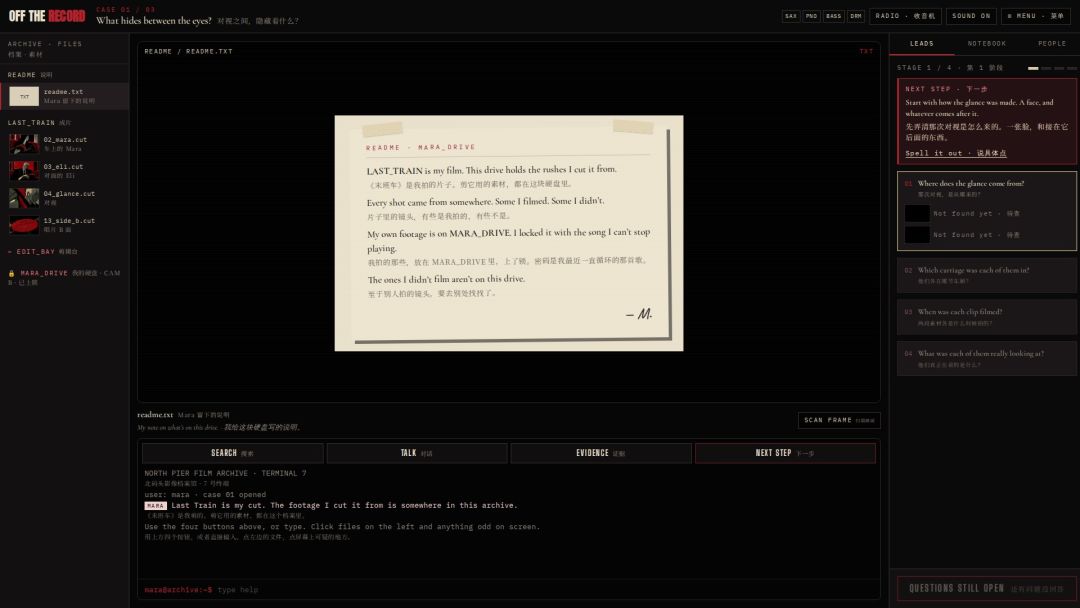This screenshot has height=608, width=1080.
Task: Toggle the SAX instrument track
Action: [x=791, y=16]
